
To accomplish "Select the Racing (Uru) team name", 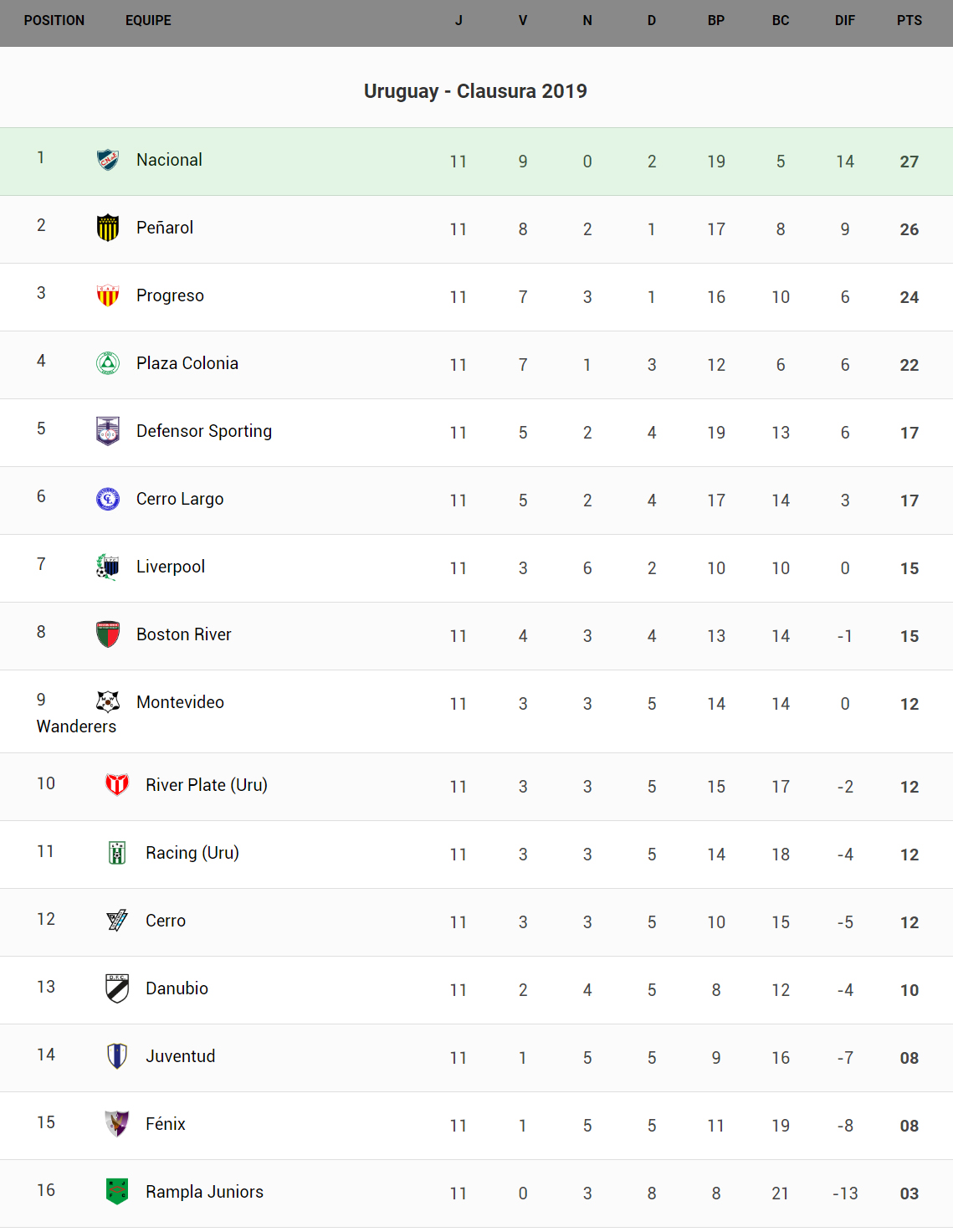I will (x=192, y=853).
